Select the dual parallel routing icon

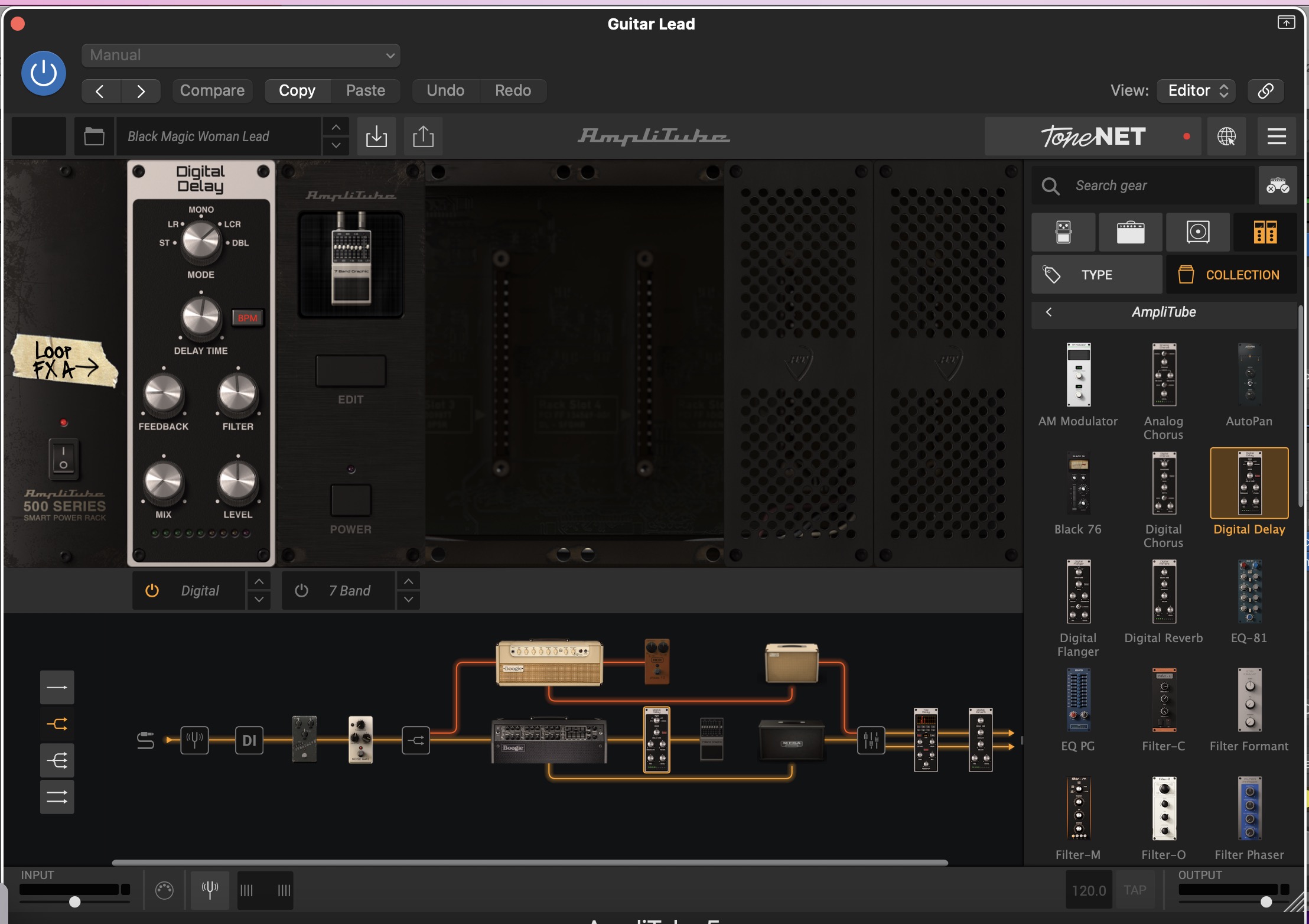coord(57,797)
